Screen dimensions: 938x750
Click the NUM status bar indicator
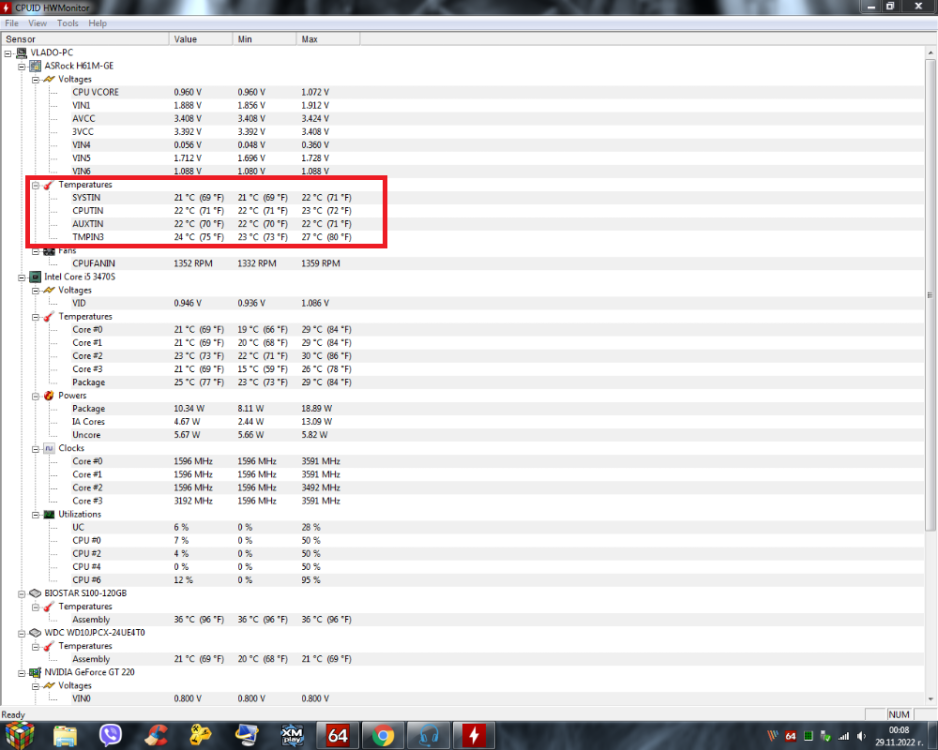click(x=899, y=715)
